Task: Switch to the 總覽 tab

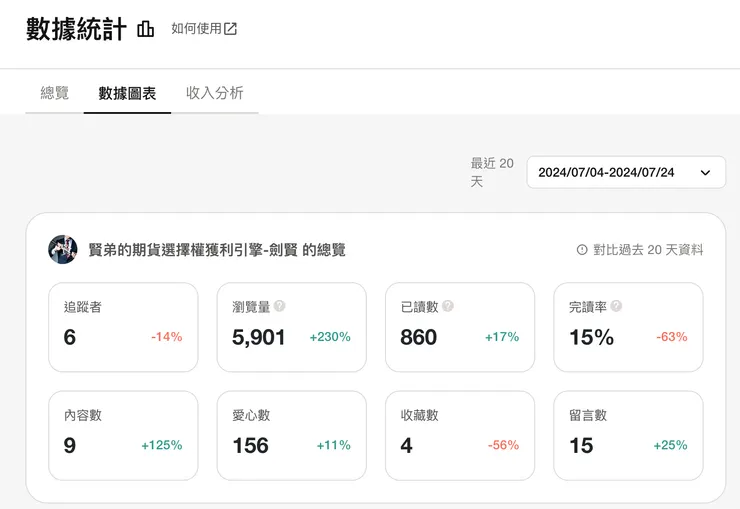Action: click(x=55, y=93)
